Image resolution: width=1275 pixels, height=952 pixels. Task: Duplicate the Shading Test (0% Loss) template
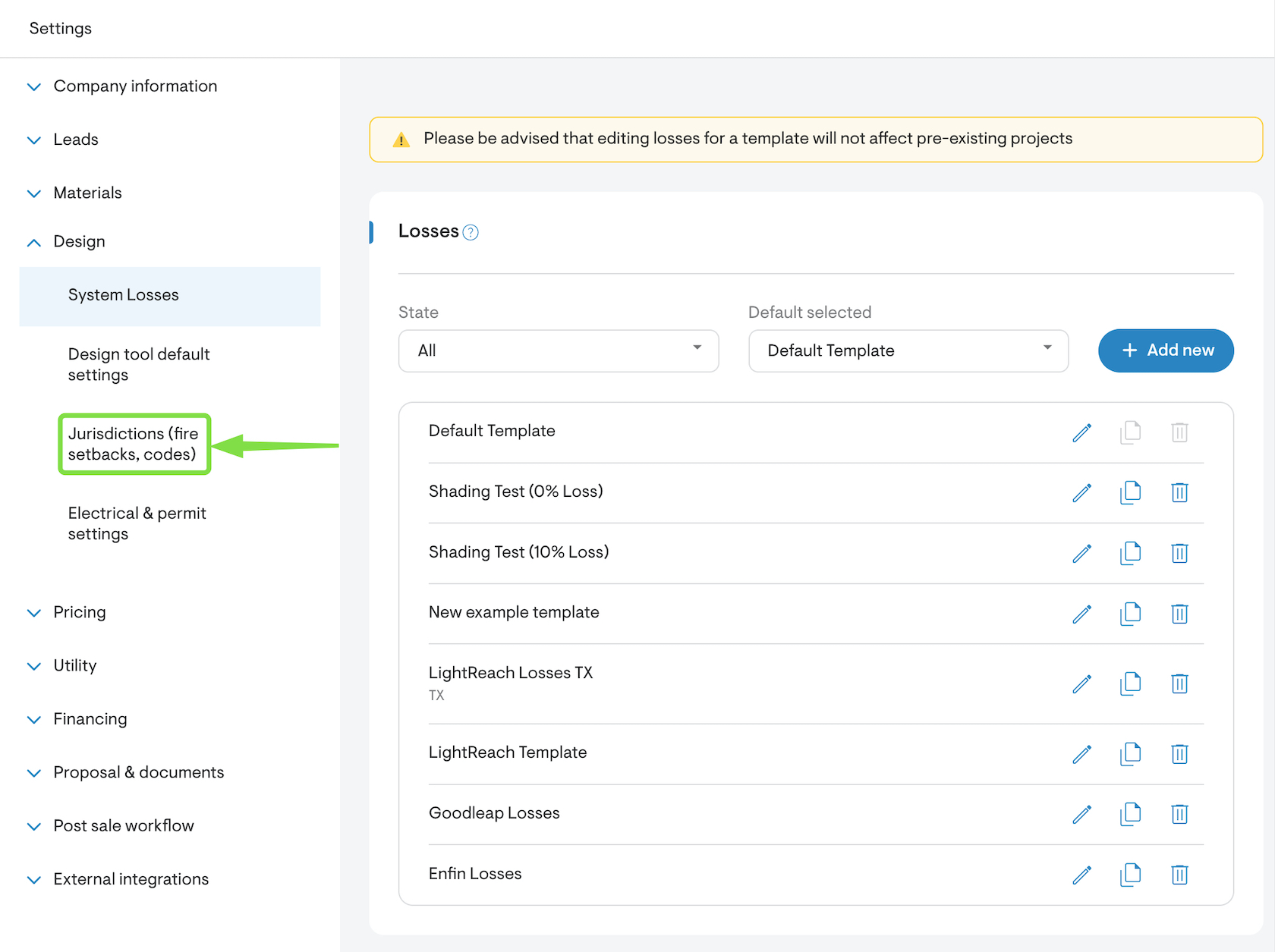tap(1130, 492)
